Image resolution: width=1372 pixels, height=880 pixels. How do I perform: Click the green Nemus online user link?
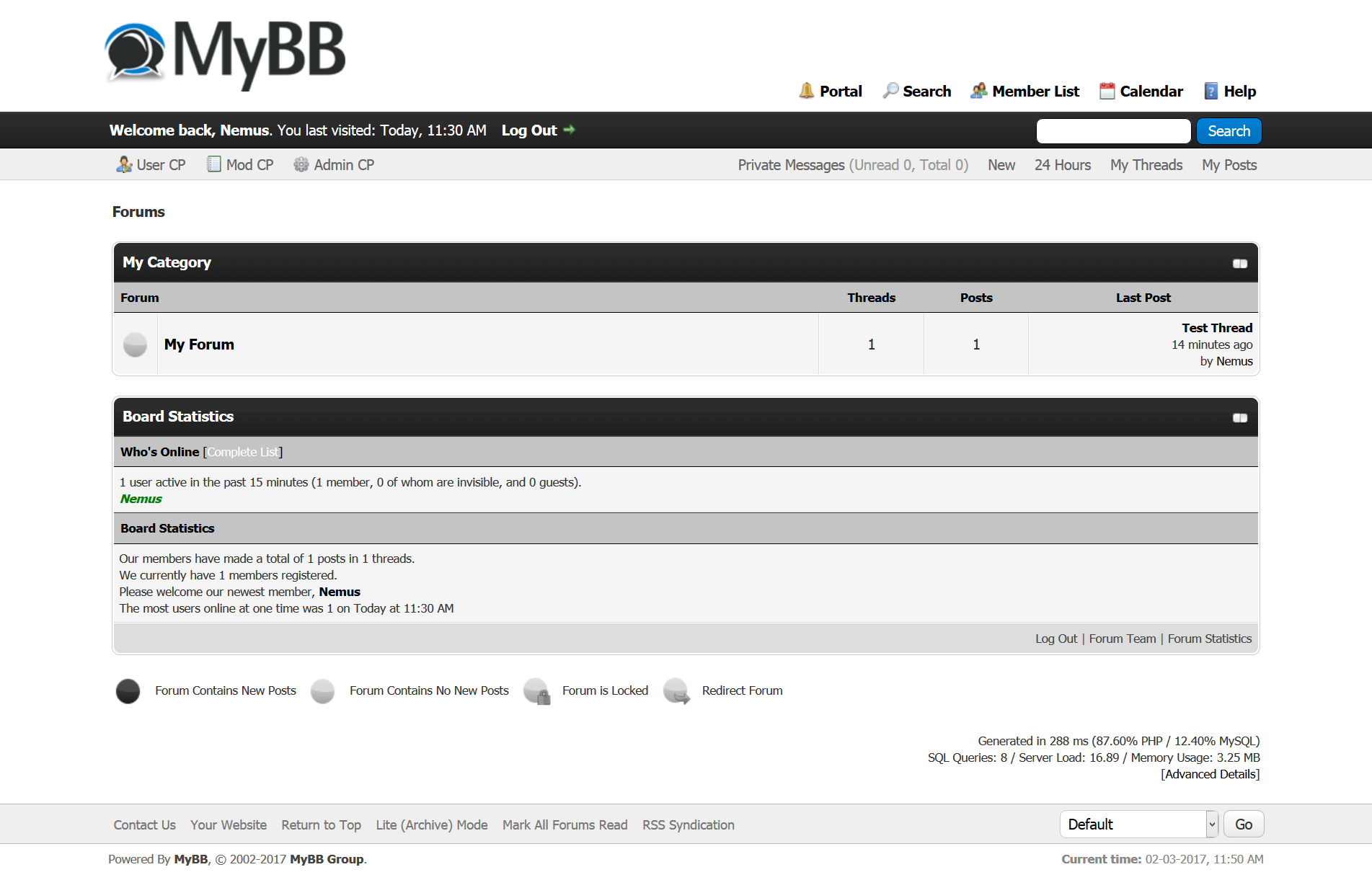tap(141, 498)
